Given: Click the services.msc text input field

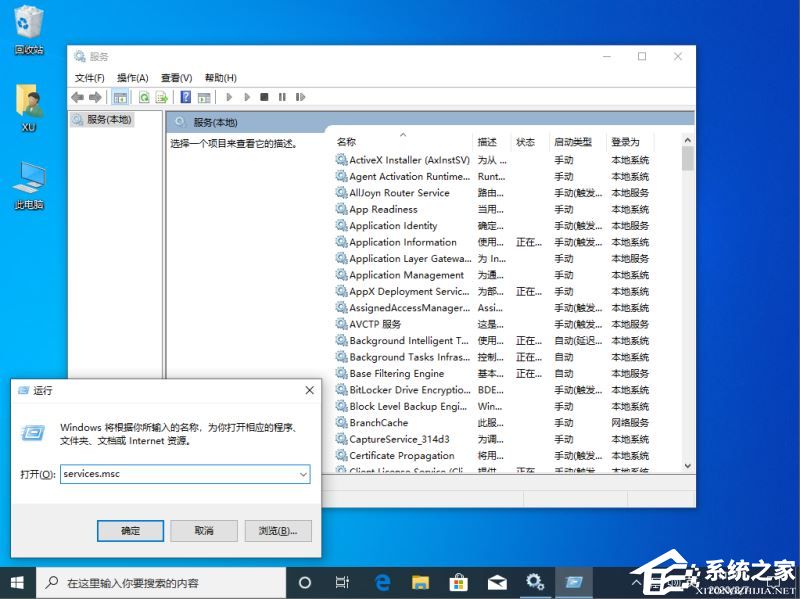Looking at the screenshot, I should pyautogui.click(x=178, y=474).
